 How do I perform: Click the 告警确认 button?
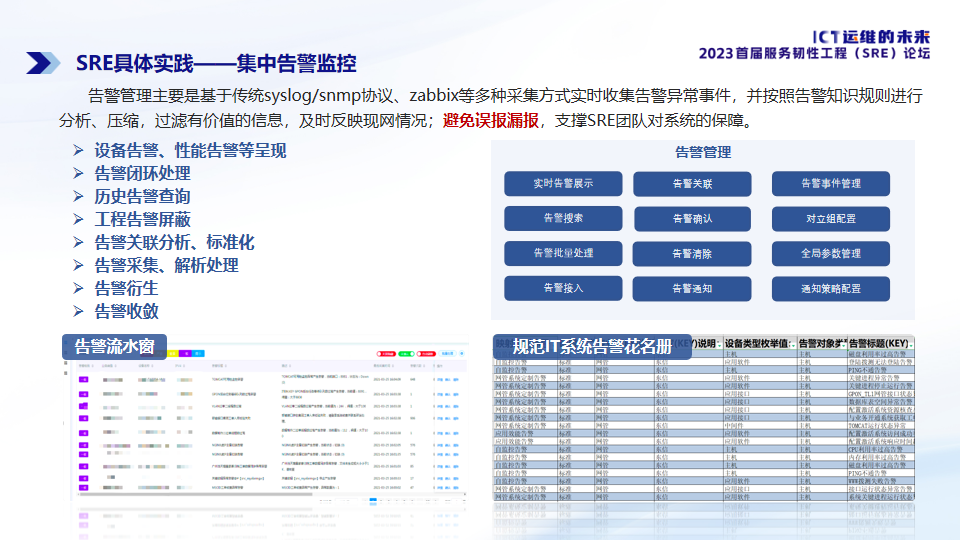coord(692,219)
